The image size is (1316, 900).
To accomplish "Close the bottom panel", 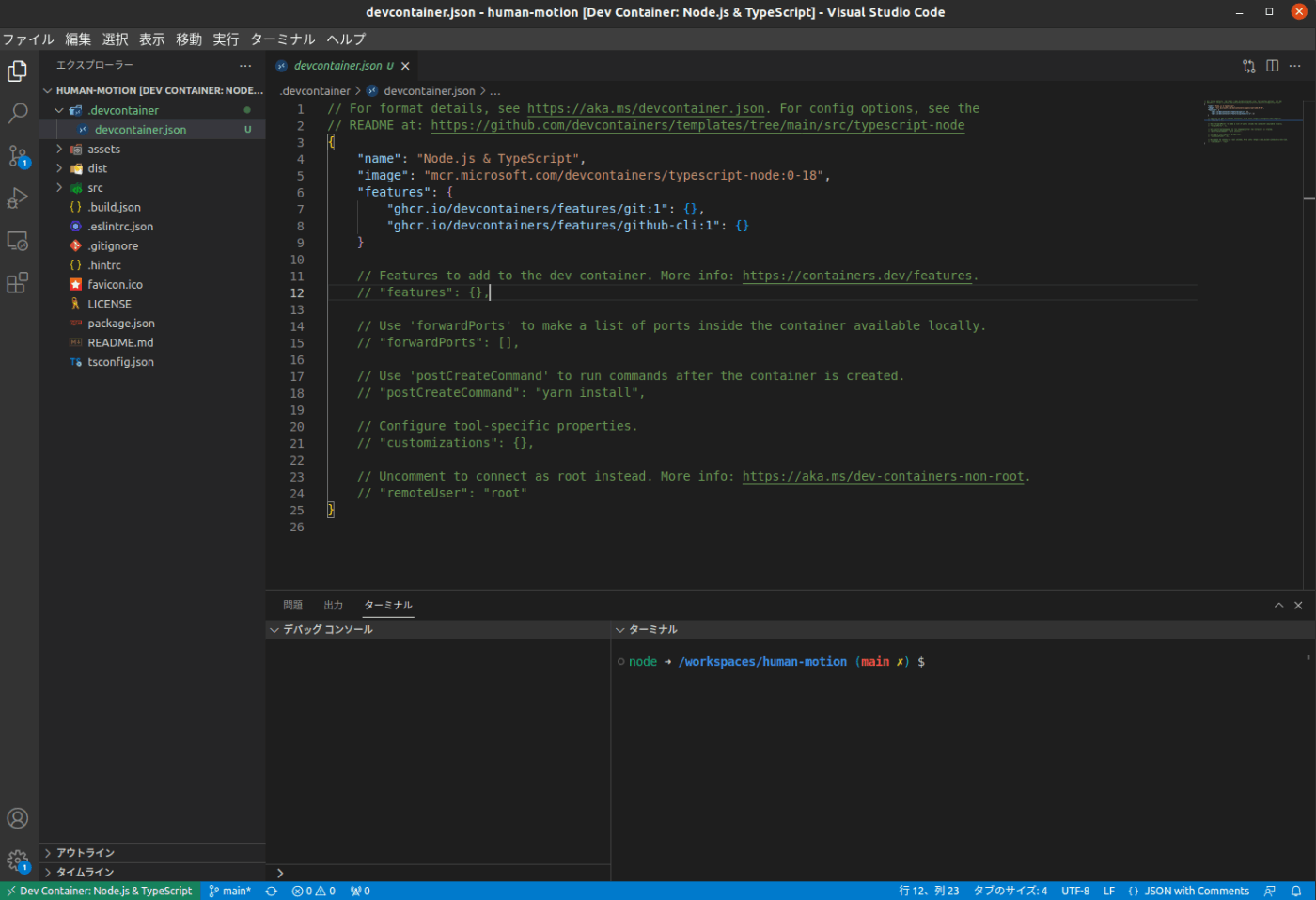I will 1298,606.
